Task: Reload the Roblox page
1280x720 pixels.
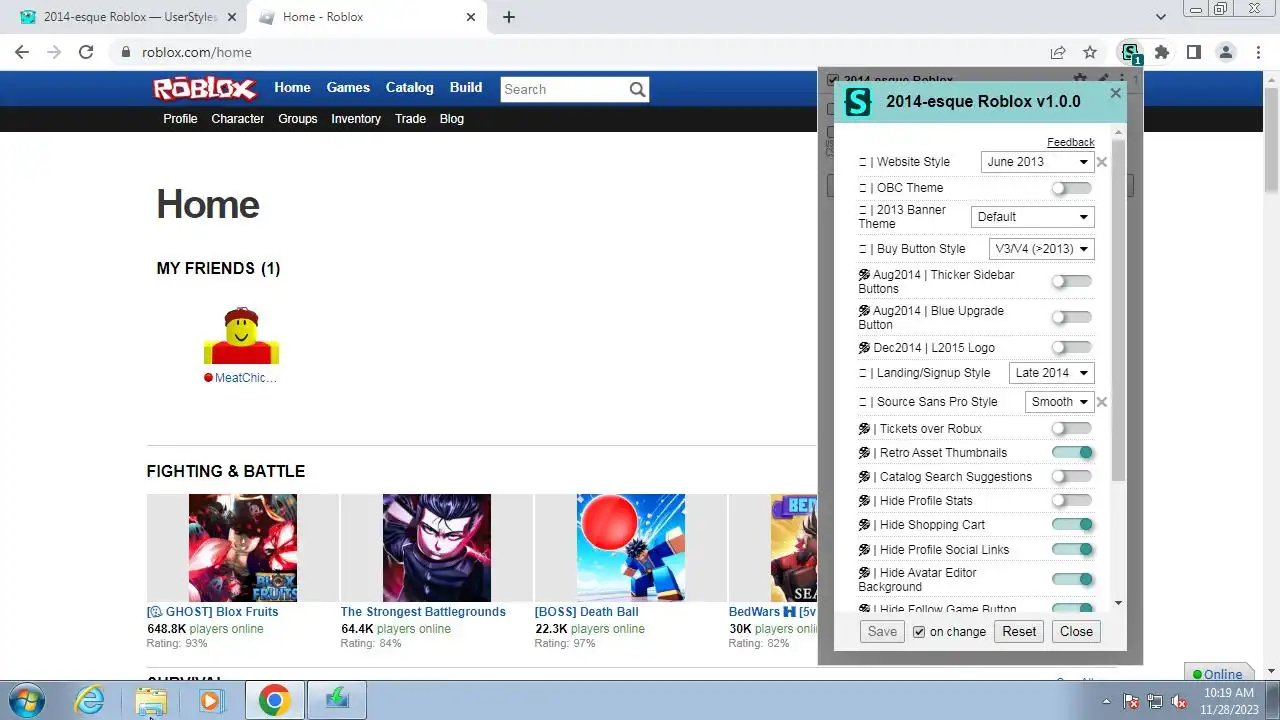Action: pos(86,52)
